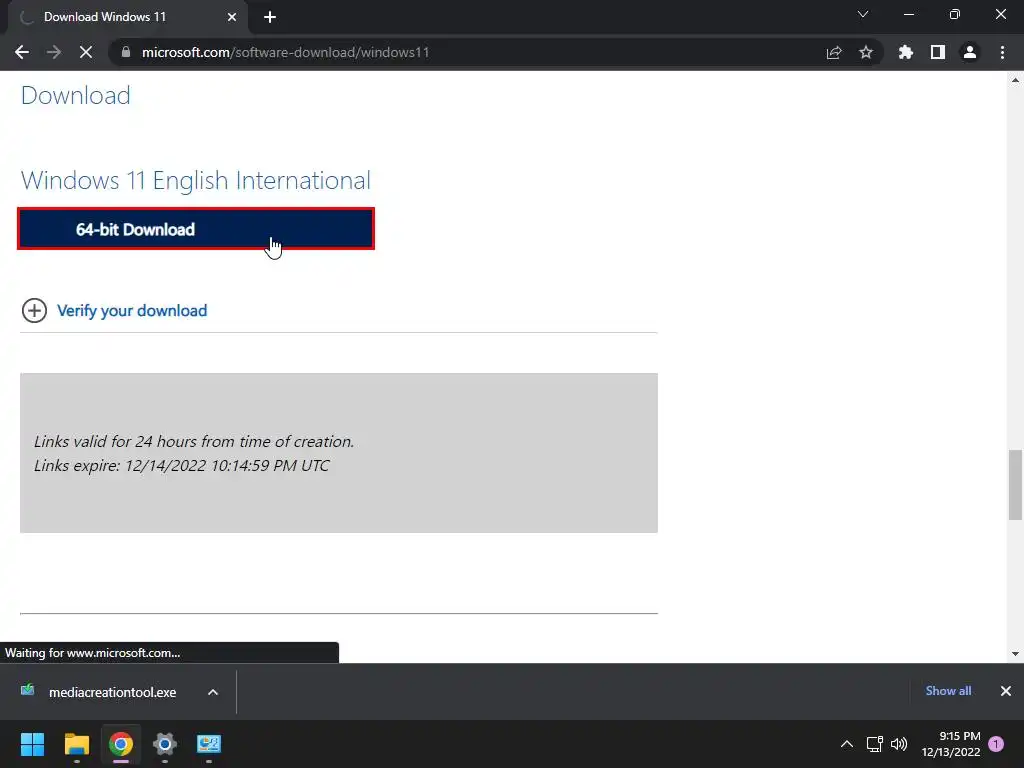Click the Download heading text
The height and width of the screenshot is (768, 1024).
(x=76, y=95)
